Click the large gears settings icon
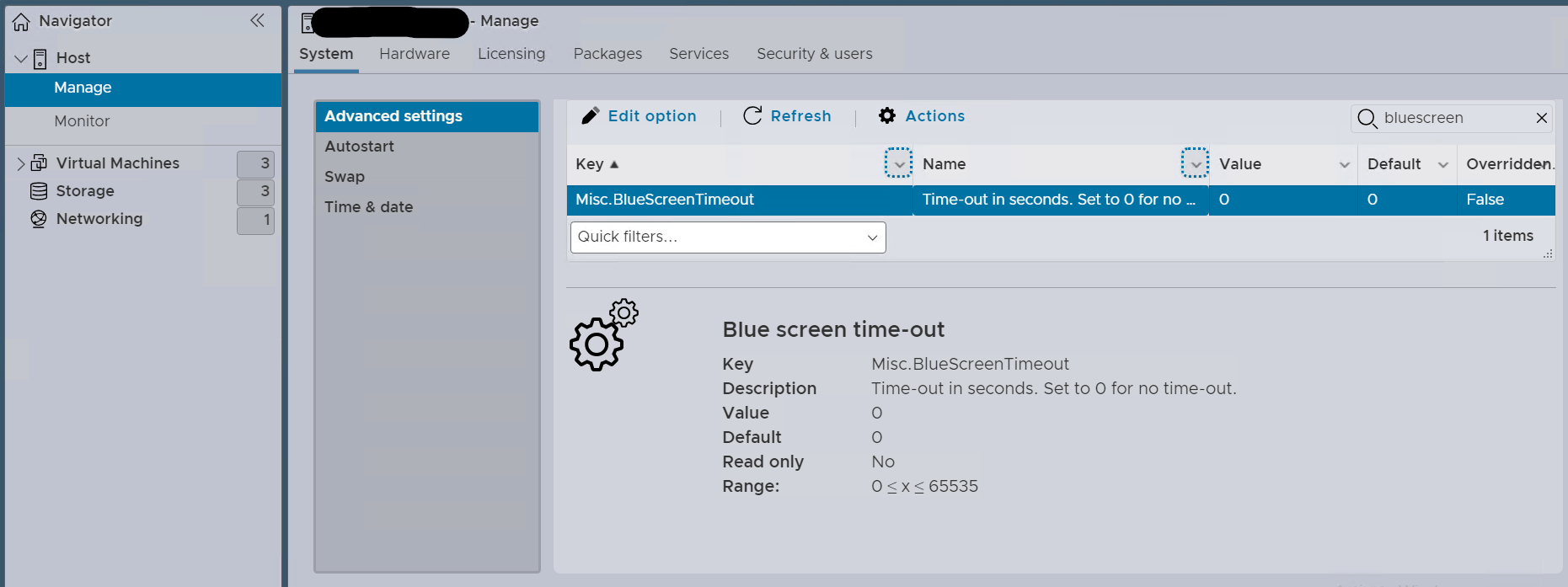This screenshot has width=1568, height=587. [x=603, y=334]
